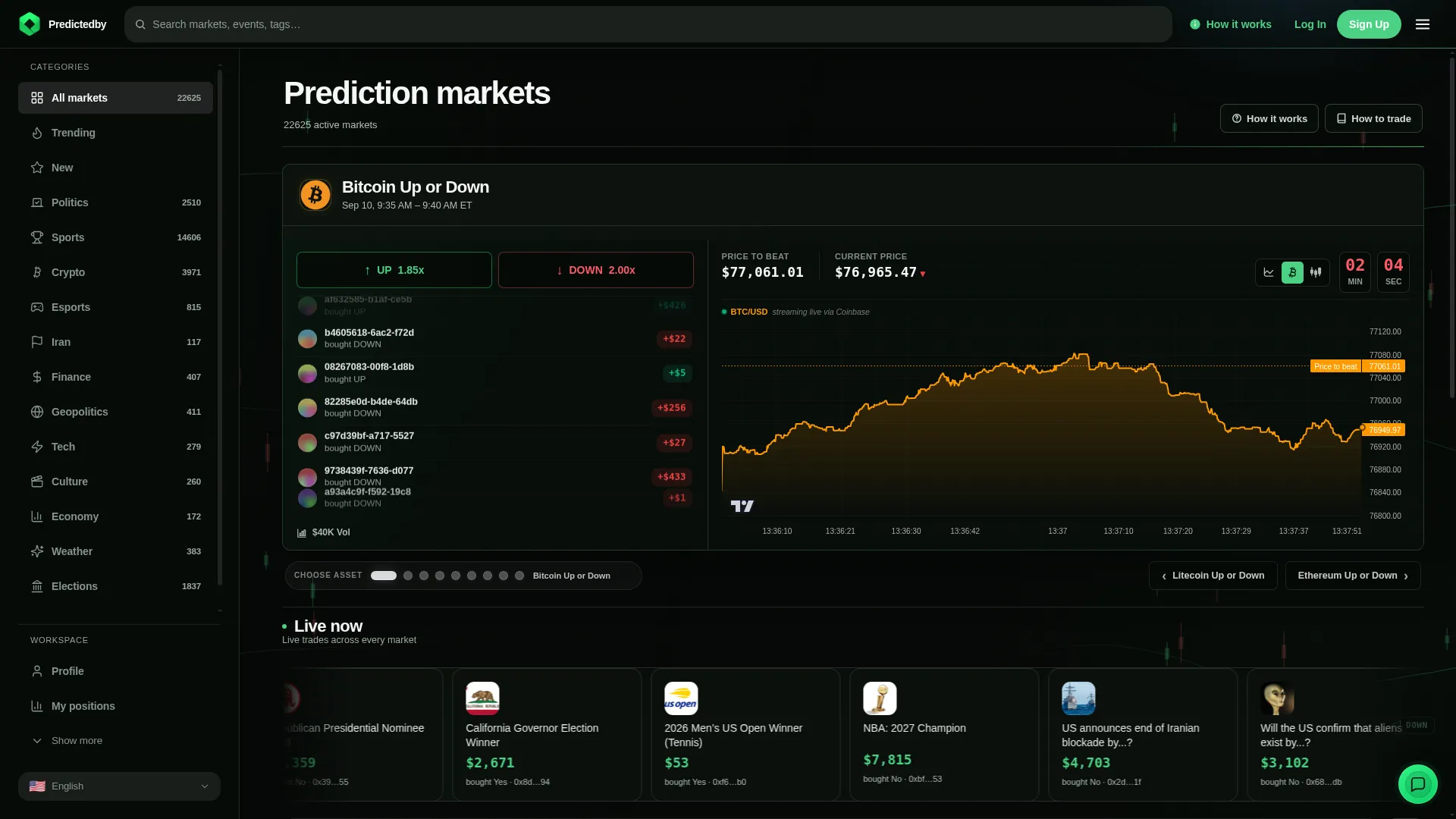The image size is (1456, 819).
Task: Click the alien image thumbnail
Action: (x=1277, y=698)
